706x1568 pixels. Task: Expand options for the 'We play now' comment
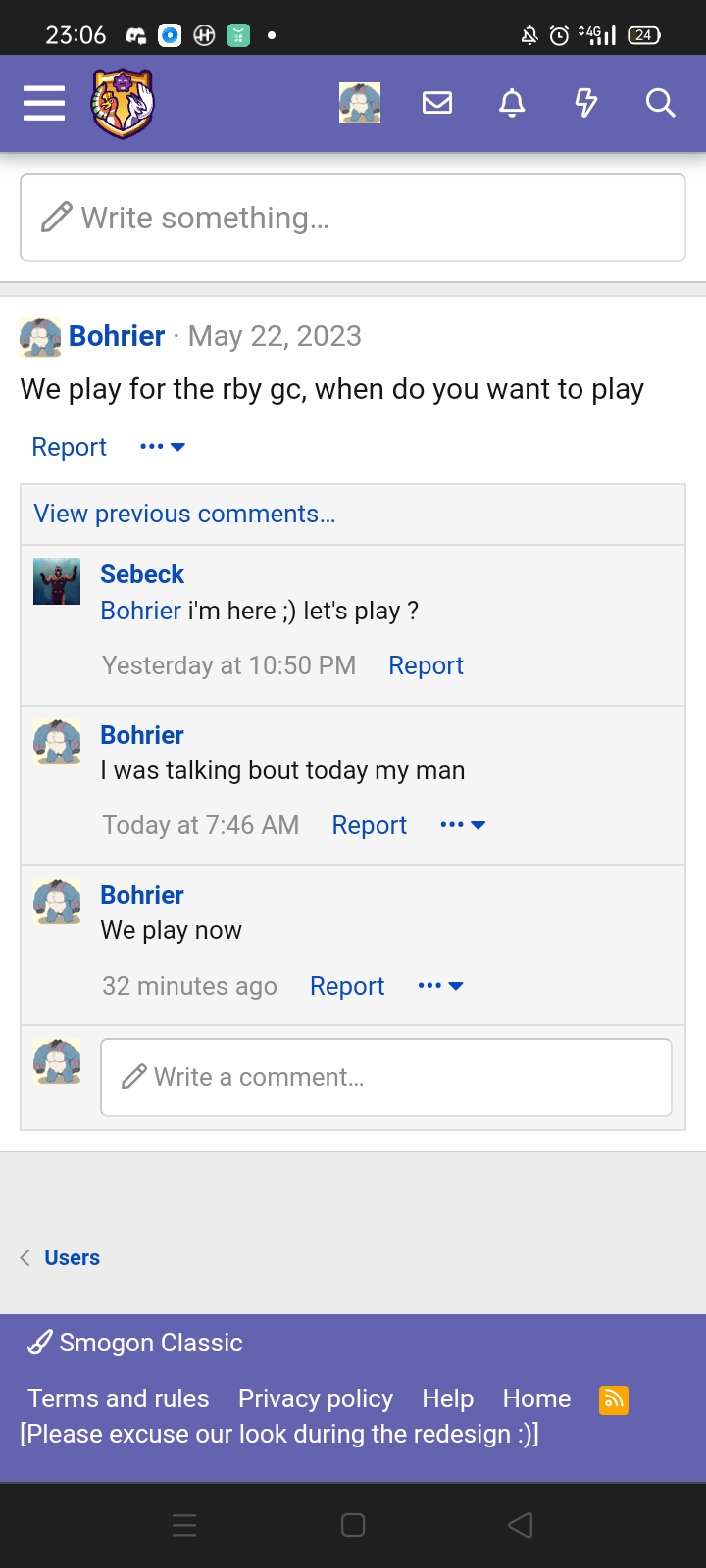coord(440,986)
